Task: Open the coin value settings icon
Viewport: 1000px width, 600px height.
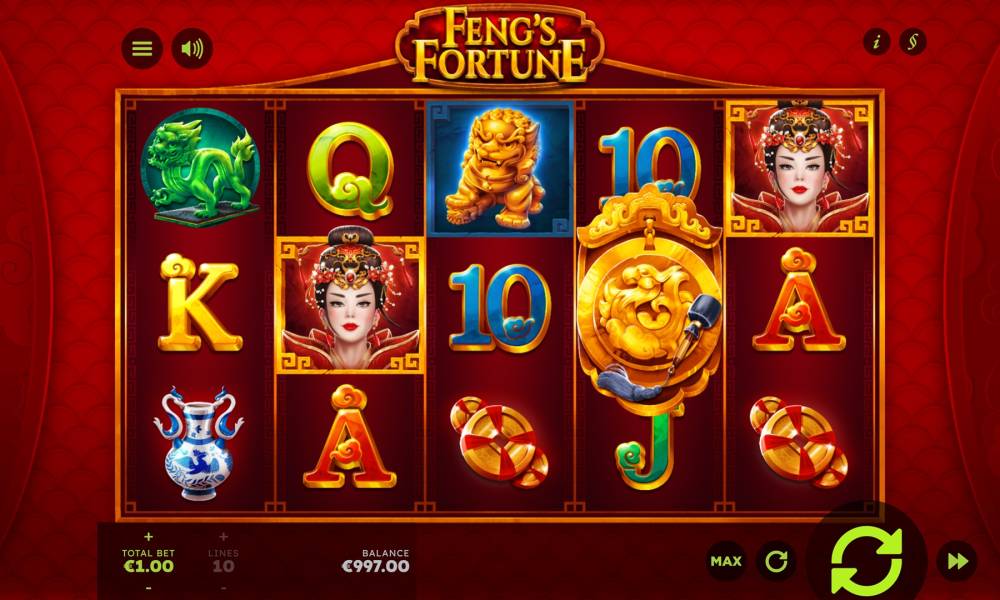Action: click(913, 42)
